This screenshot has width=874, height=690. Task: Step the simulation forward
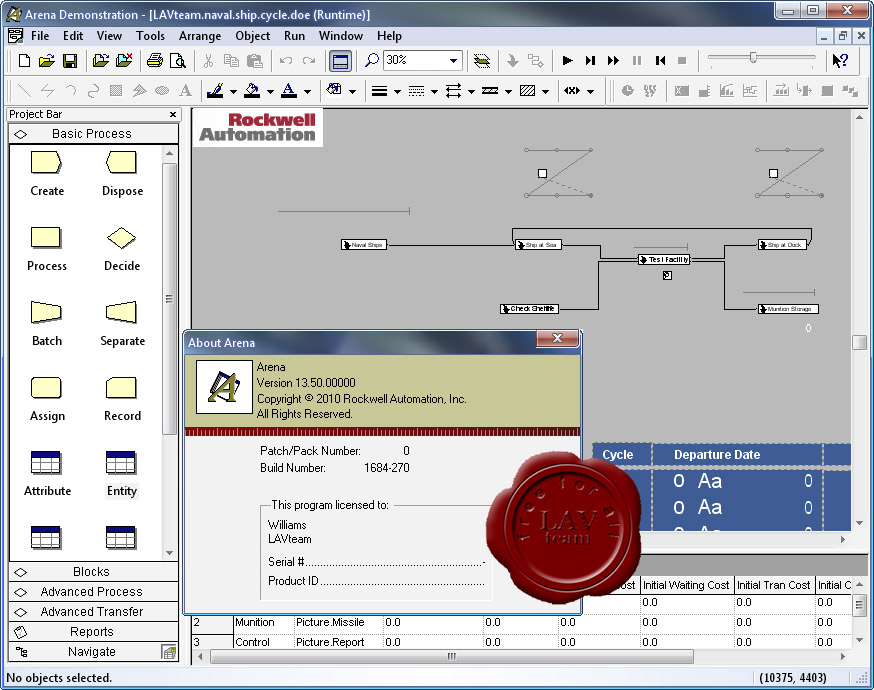coord(590,60)
